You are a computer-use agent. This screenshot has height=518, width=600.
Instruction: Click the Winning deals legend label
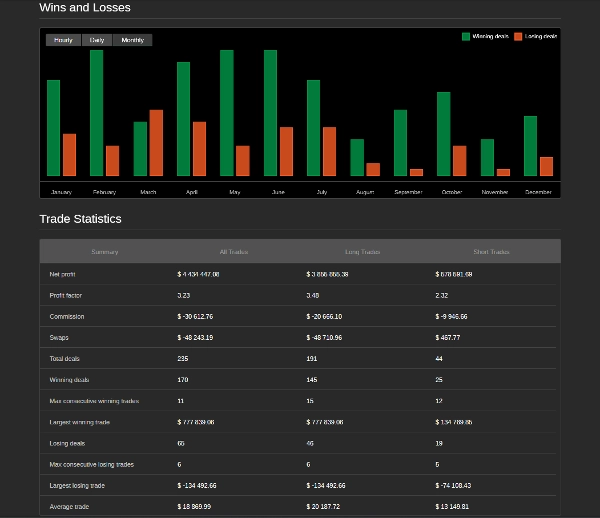point(491,36)
